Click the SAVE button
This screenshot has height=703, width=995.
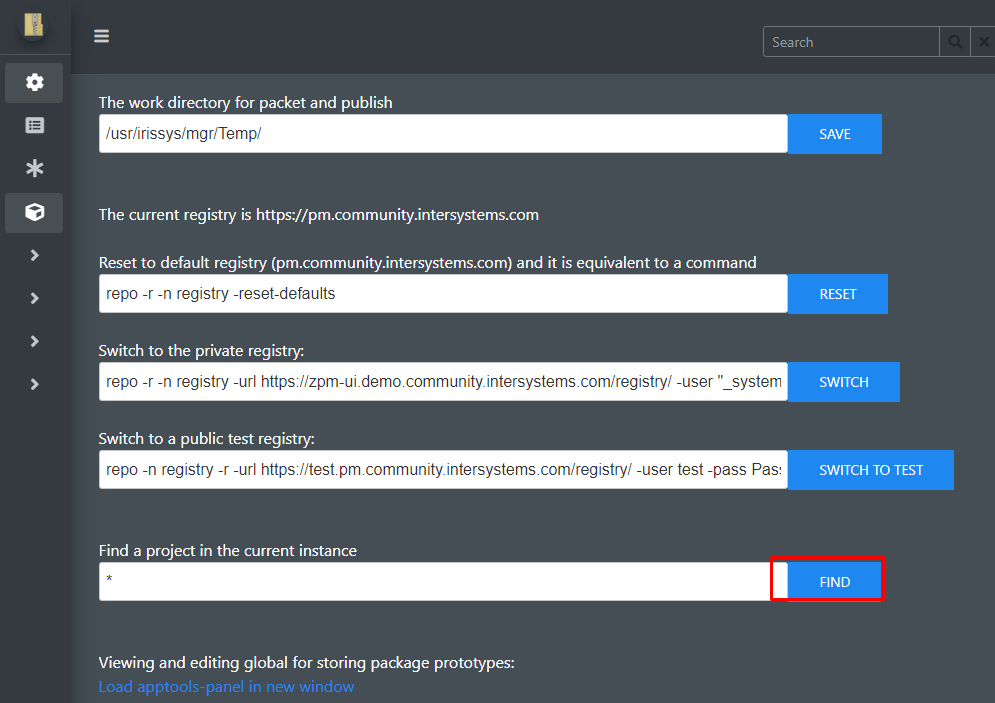[834, 134]
